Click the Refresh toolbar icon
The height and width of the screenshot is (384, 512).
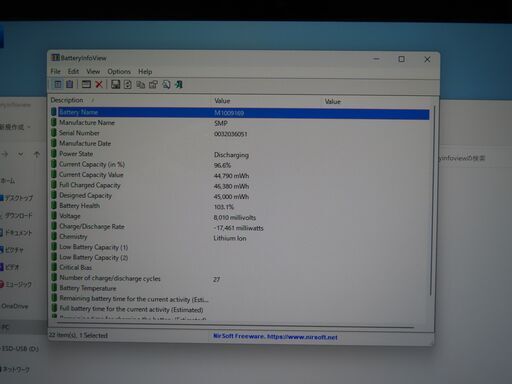tap(128, 85)
